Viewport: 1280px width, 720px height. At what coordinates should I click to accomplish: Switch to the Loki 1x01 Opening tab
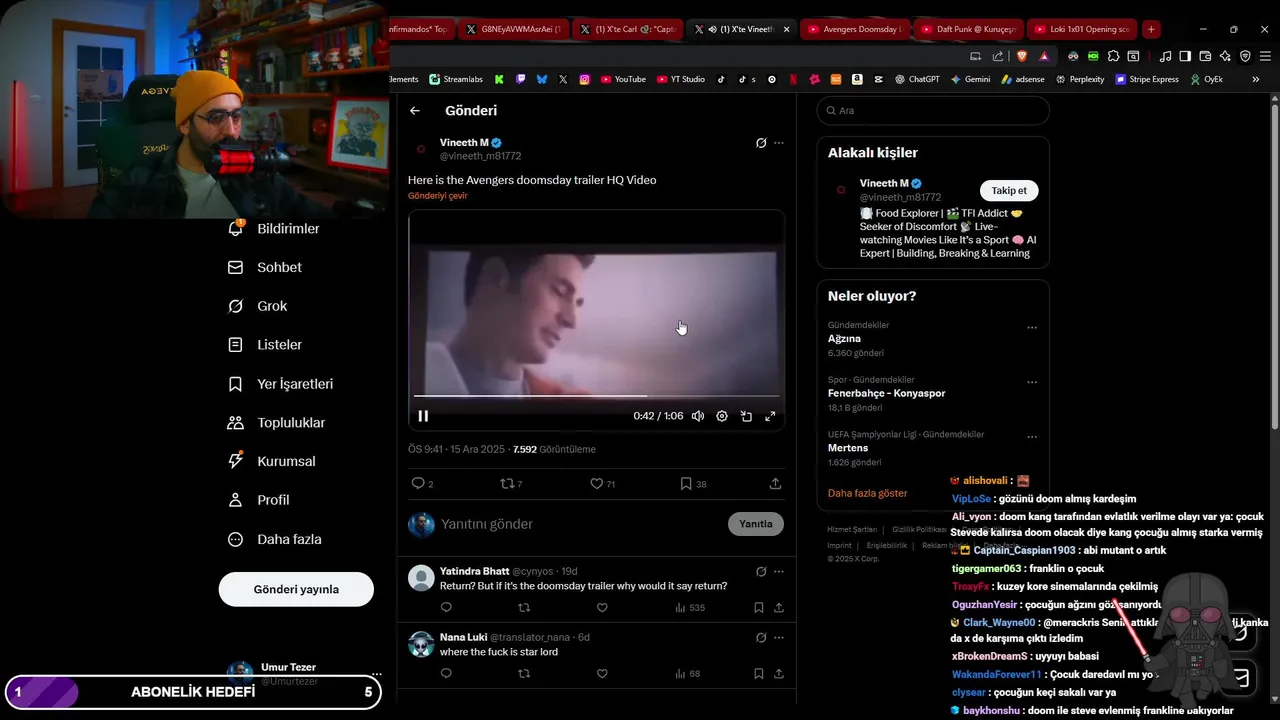click(1083, 29)
